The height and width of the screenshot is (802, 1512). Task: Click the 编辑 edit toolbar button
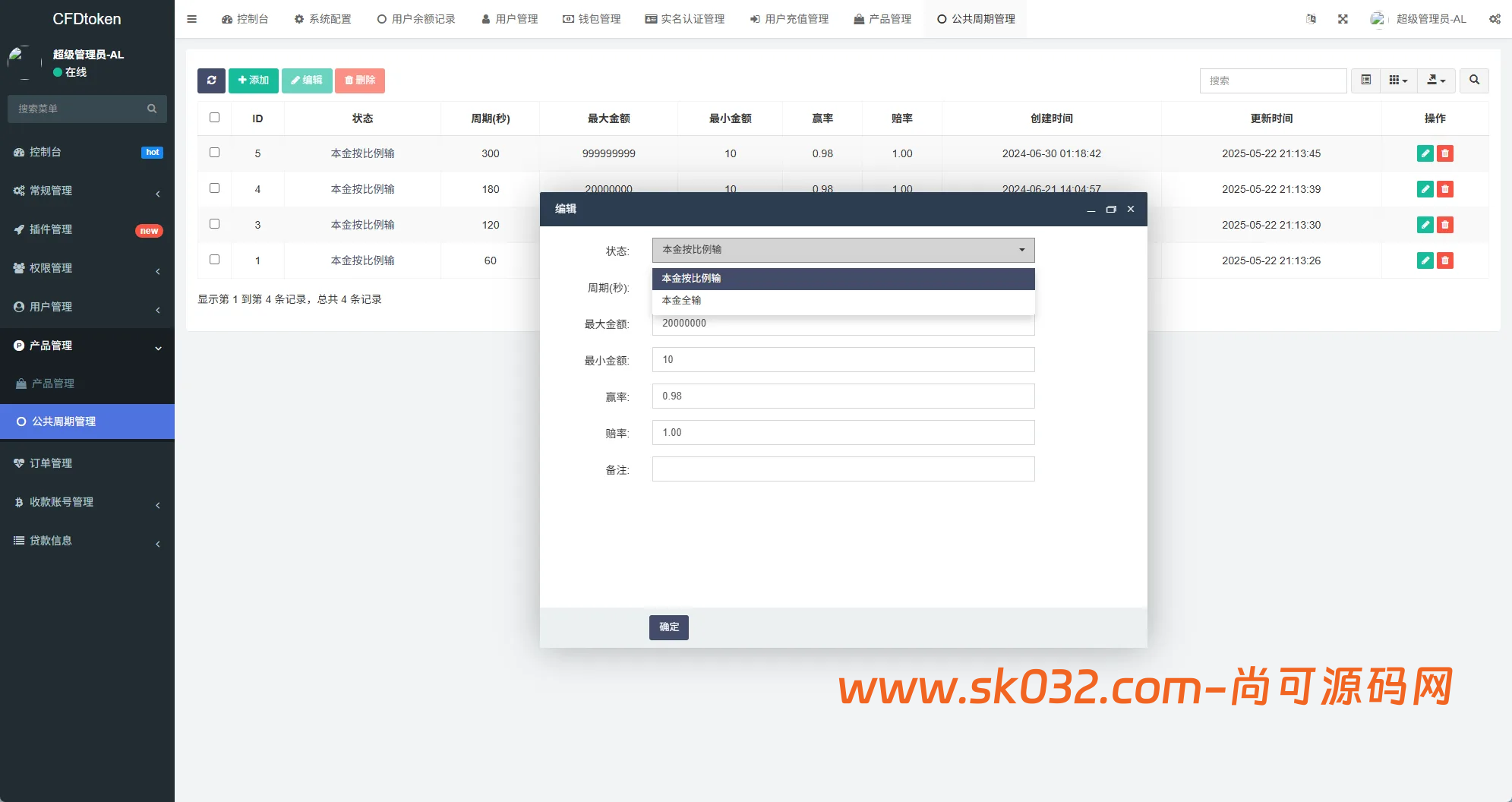click(x=307, y=81)
